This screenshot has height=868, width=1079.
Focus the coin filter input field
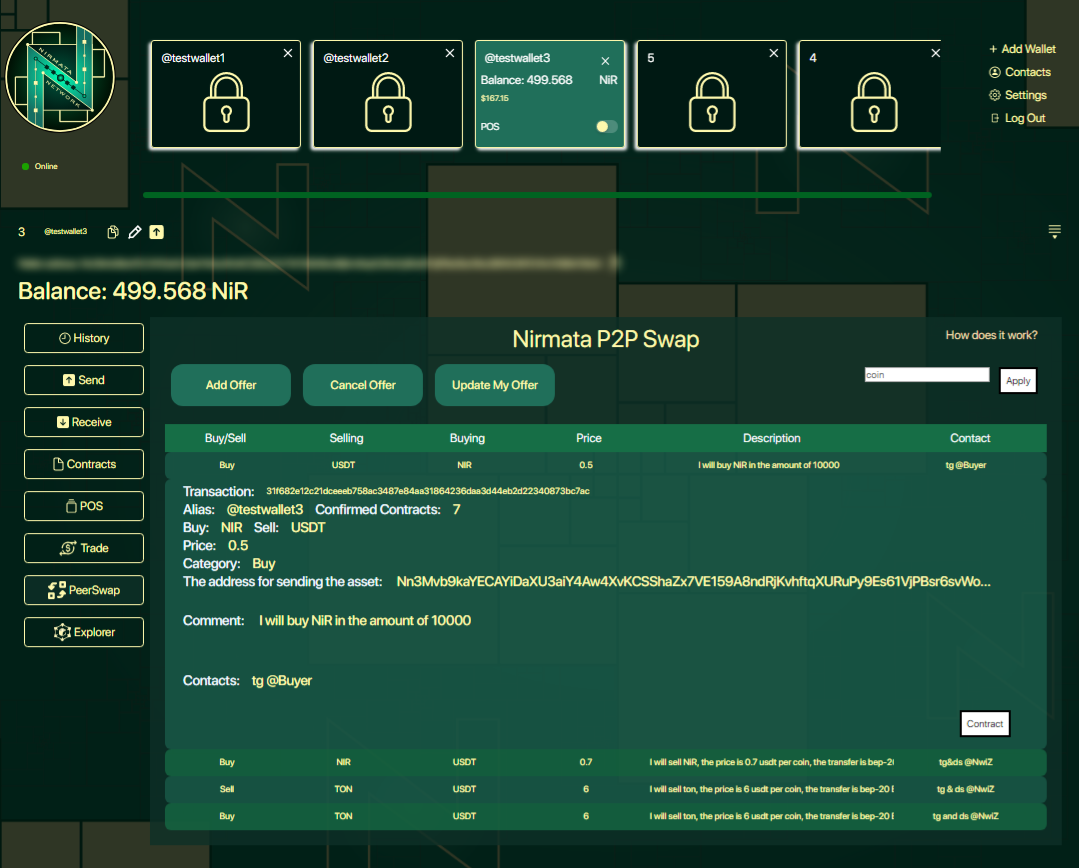(x=926, y=375)
